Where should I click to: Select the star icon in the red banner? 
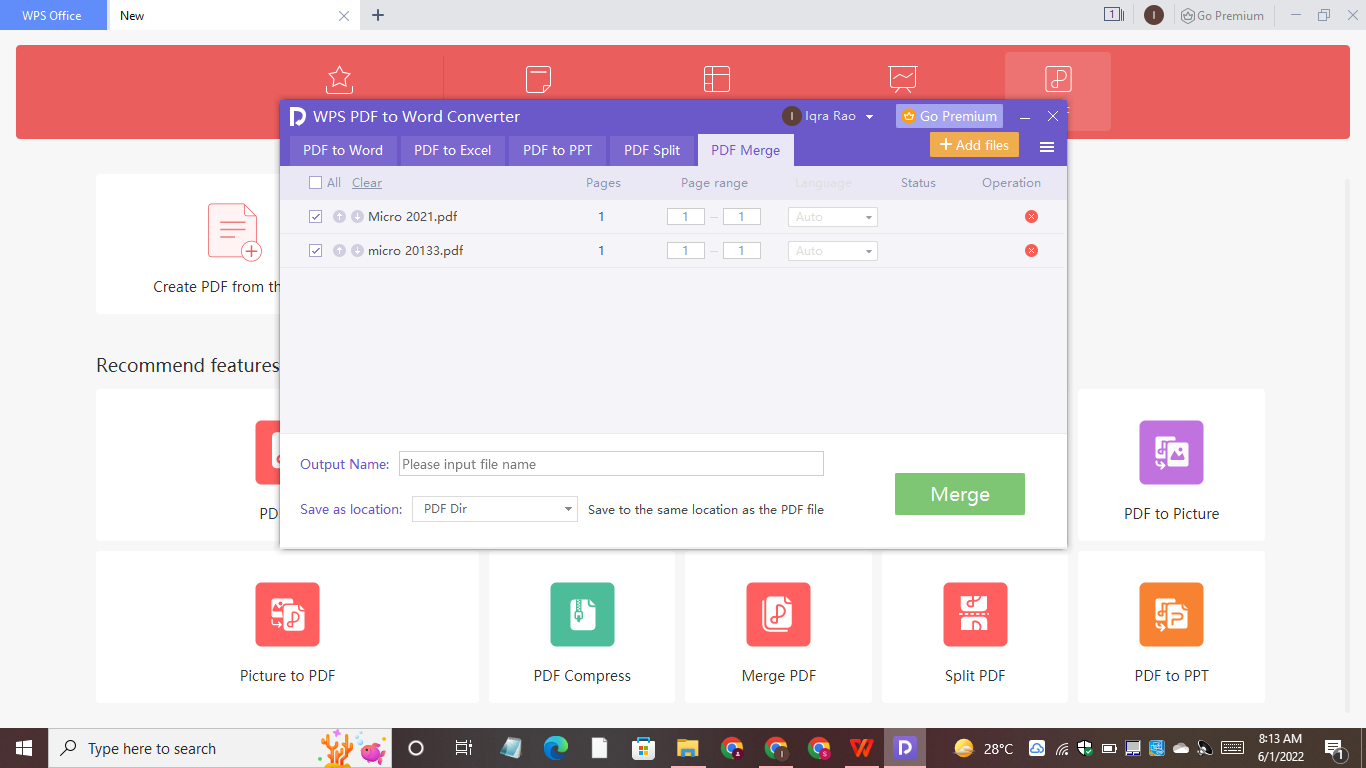point(340,79)
